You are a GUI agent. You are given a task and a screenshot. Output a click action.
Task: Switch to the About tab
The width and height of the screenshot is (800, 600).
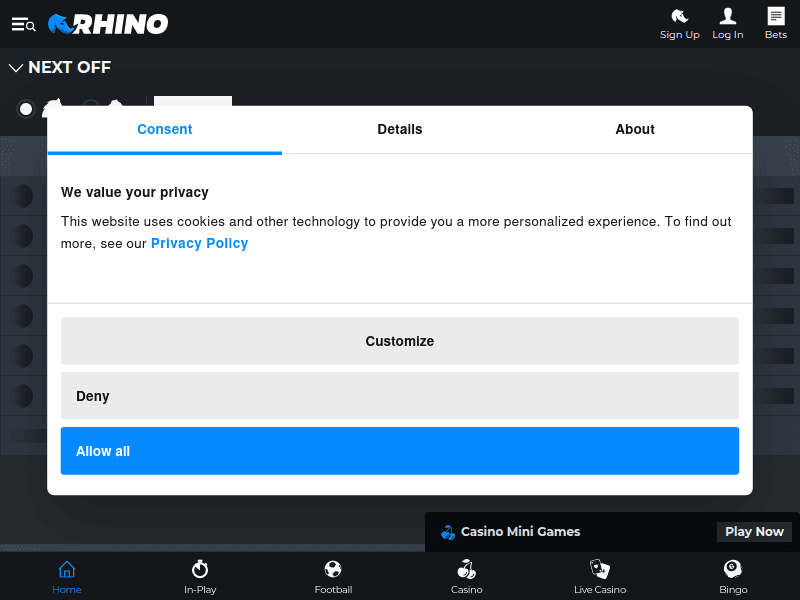click(635, 130)
